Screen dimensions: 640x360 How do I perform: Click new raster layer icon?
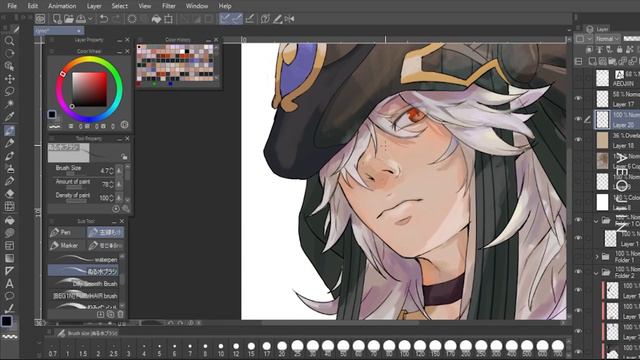tap(593, 62)
